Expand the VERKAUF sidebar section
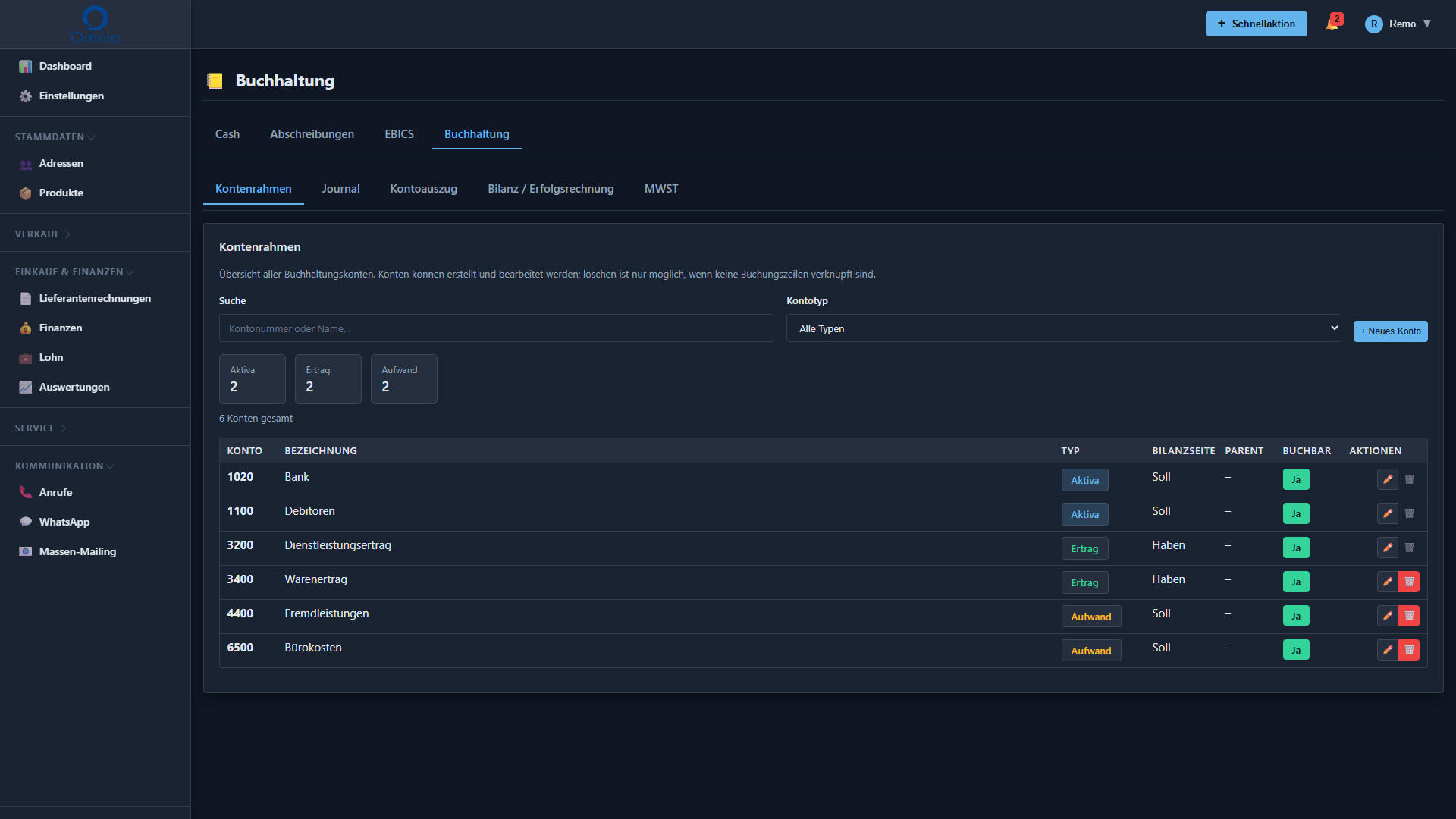Image resolution: width=1456 pixels, height=819 pixels. pos(42,234)
